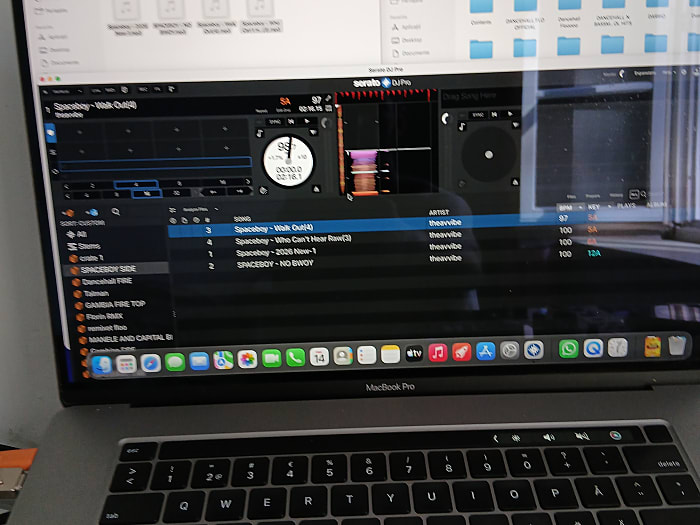Image resolution: width=700 pixels, height=525 pixels.
Task: Open App Store from the Dock
Action: point(486,351)
